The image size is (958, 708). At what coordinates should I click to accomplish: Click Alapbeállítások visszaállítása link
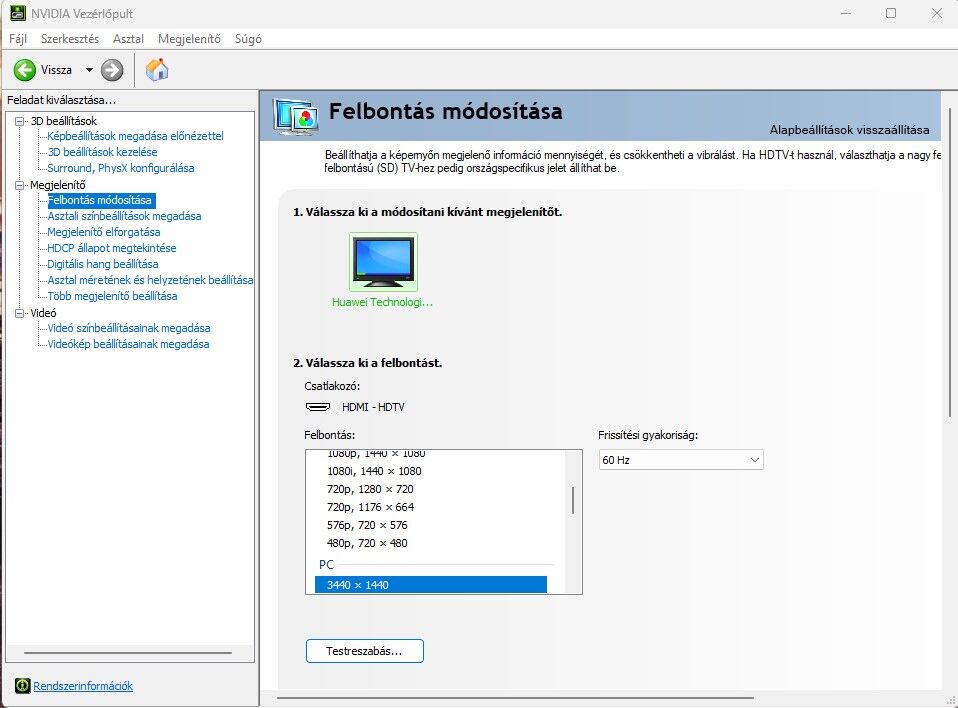(849, 130)
